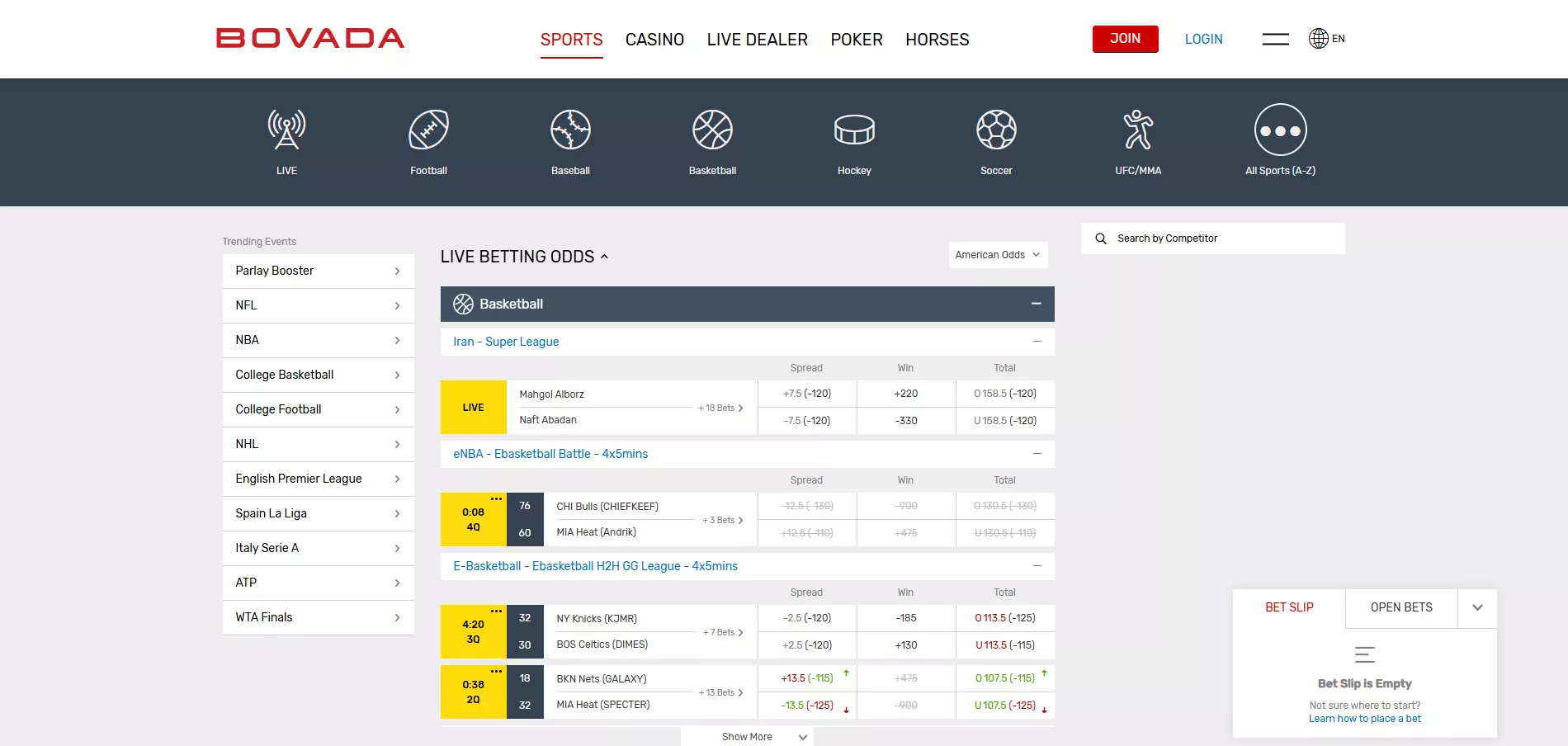
Task: Collapse the Iran - Super League group
Action: [1037, 342]
